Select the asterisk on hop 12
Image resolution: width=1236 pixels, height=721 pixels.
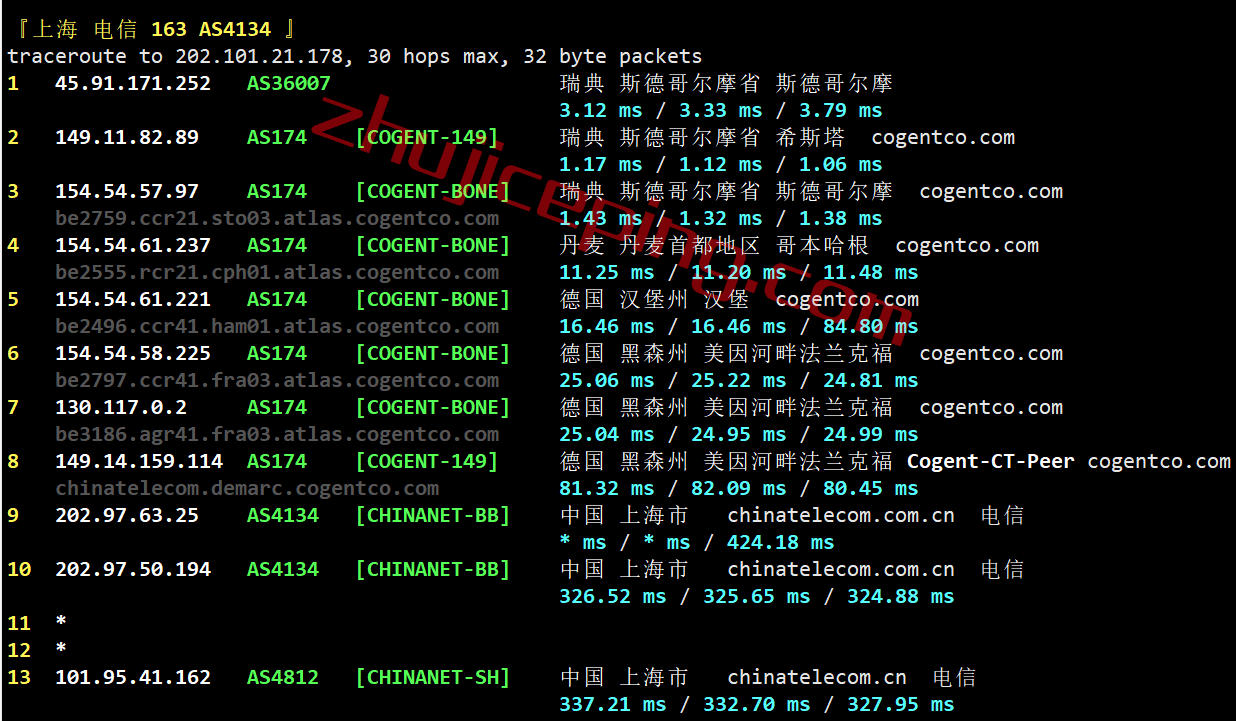[x=61, y=649]
